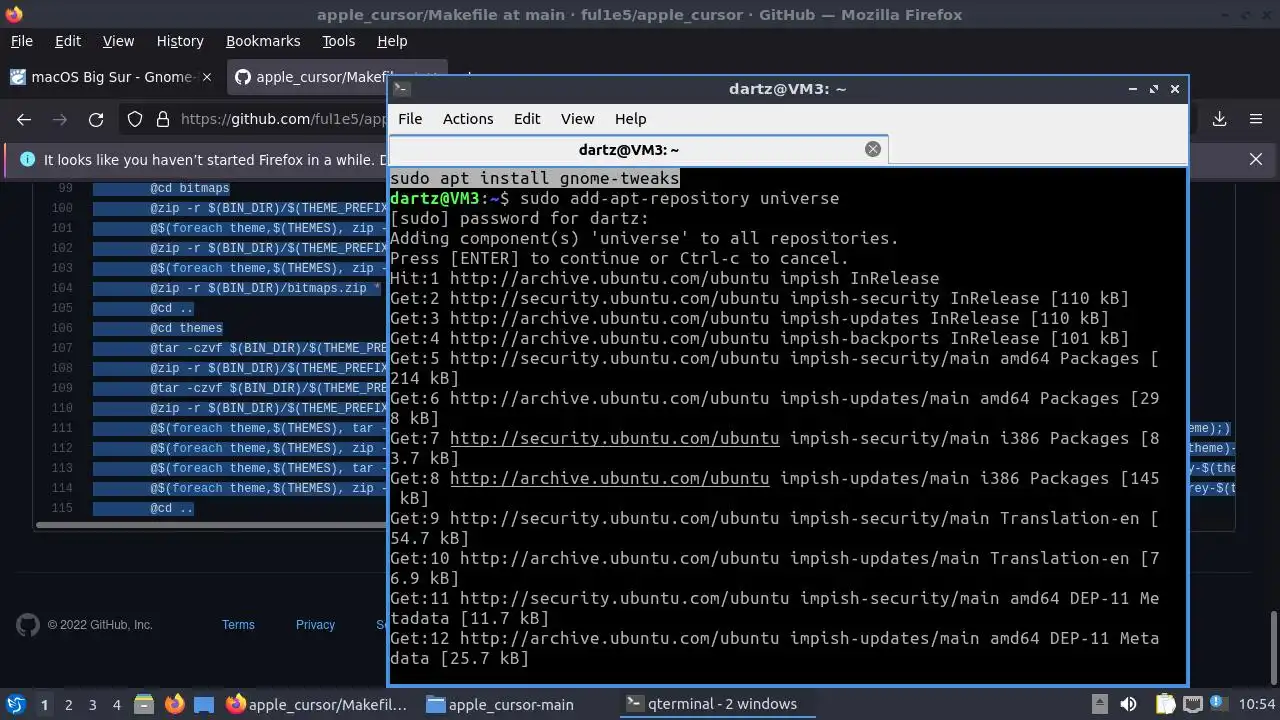Open the volume control in the tray
The width and height of the screenshot is (1280, 720).
pos(1128,704)
